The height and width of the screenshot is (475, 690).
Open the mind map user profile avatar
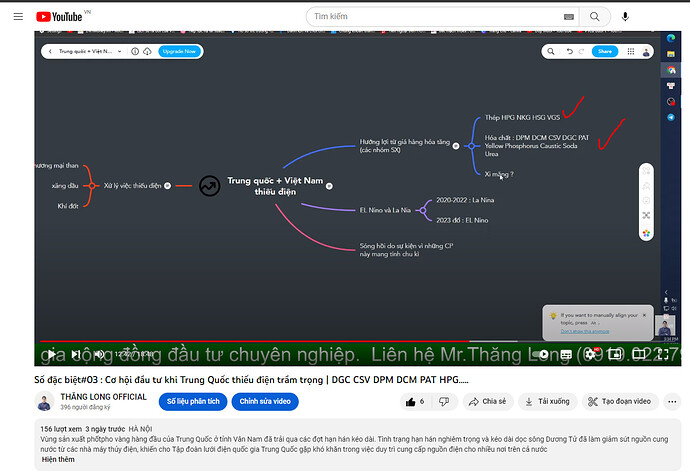click(646, 52)
